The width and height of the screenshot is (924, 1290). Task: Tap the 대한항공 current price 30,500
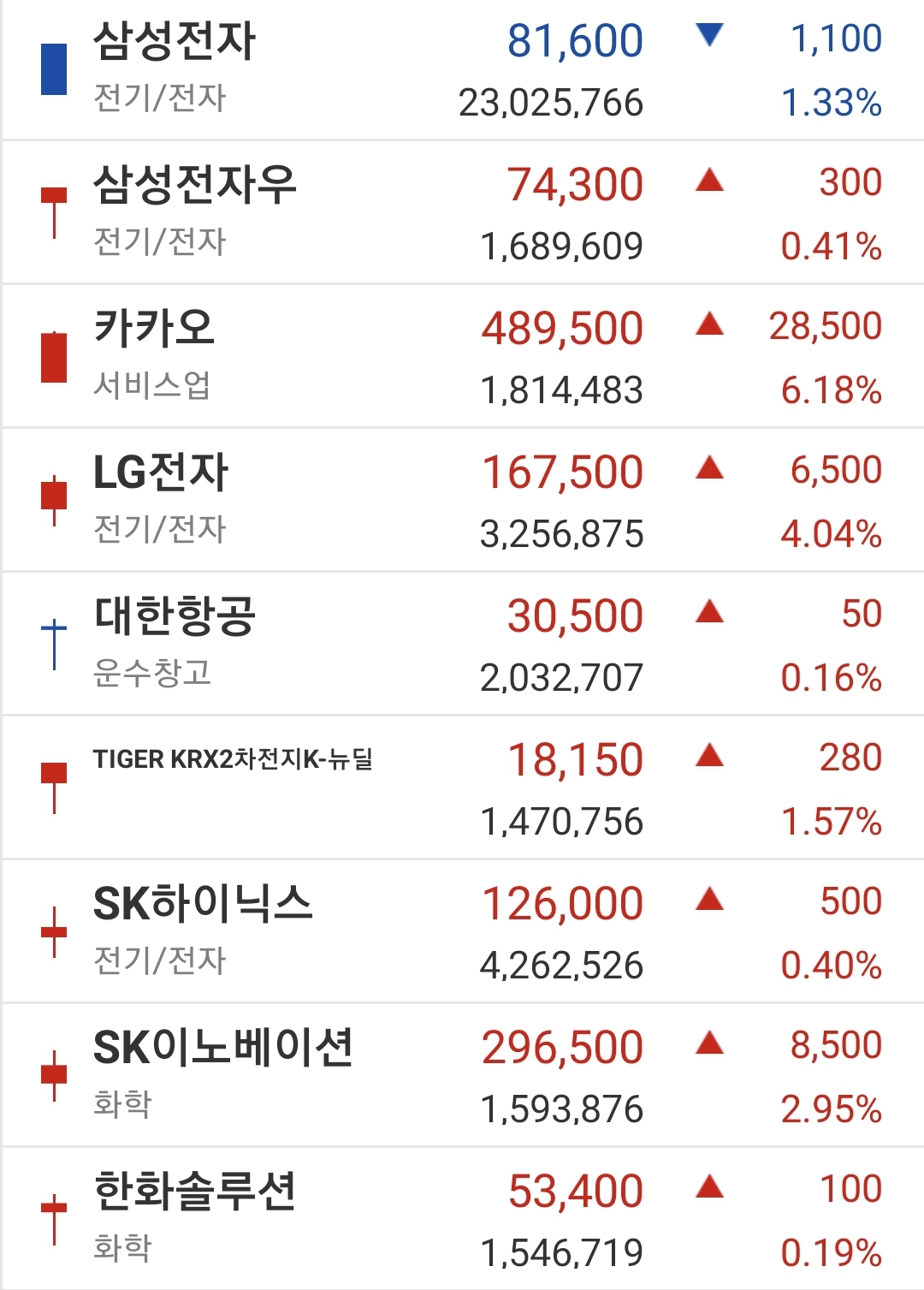click(x=575, y=616)
